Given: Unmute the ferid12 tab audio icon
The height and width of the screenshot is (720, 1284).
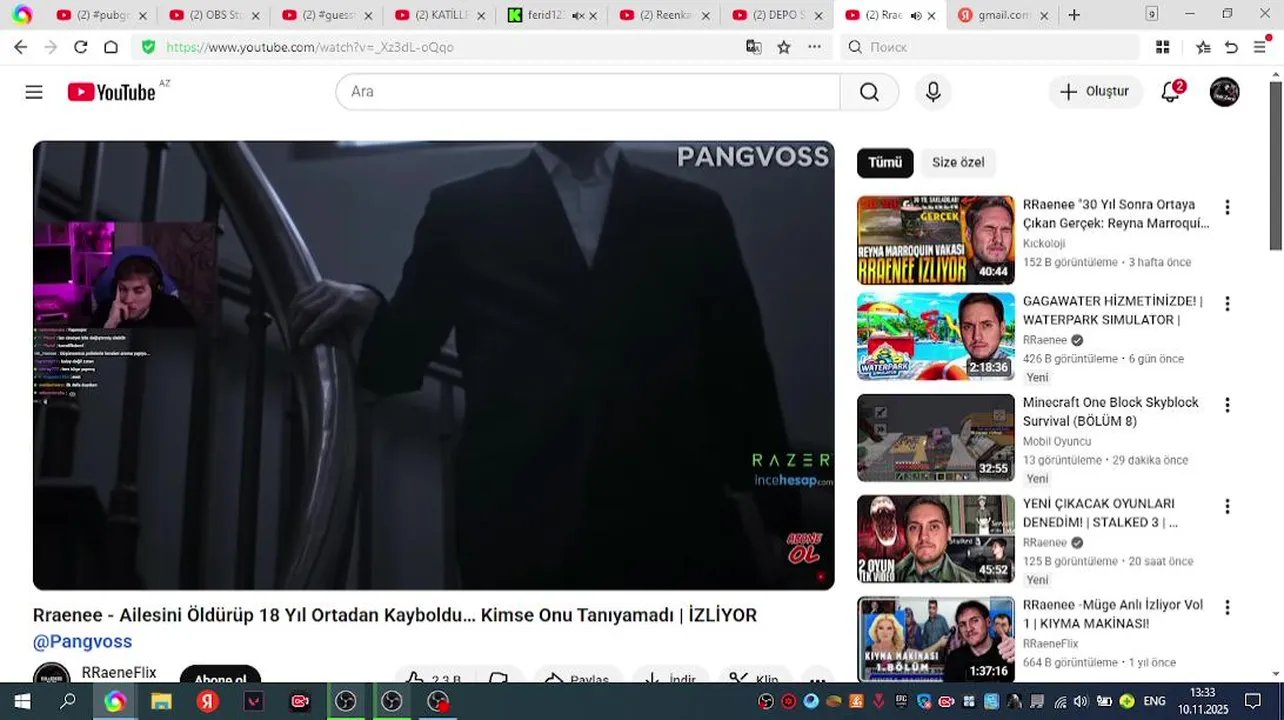Looking at the screenshot, I should [577, 15].
